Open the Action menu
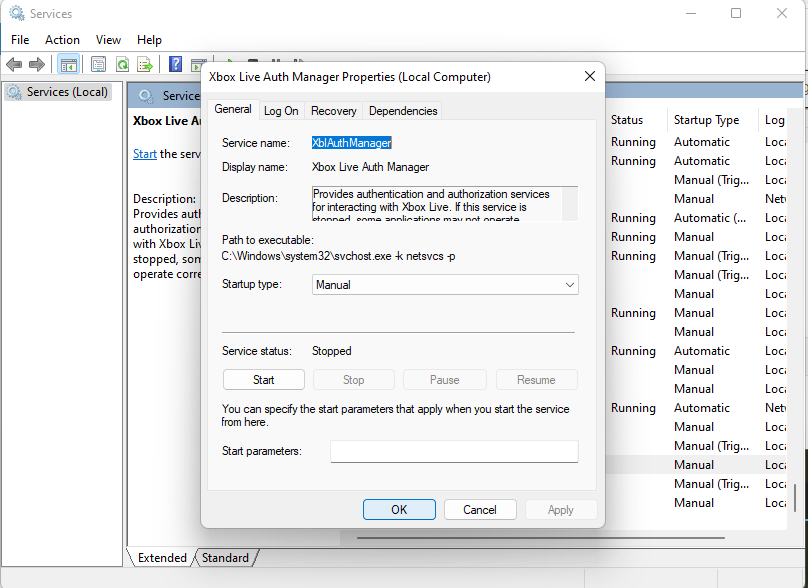Image resolution: width=808 pixels, height=588 pixels. [x=62, y=40]
